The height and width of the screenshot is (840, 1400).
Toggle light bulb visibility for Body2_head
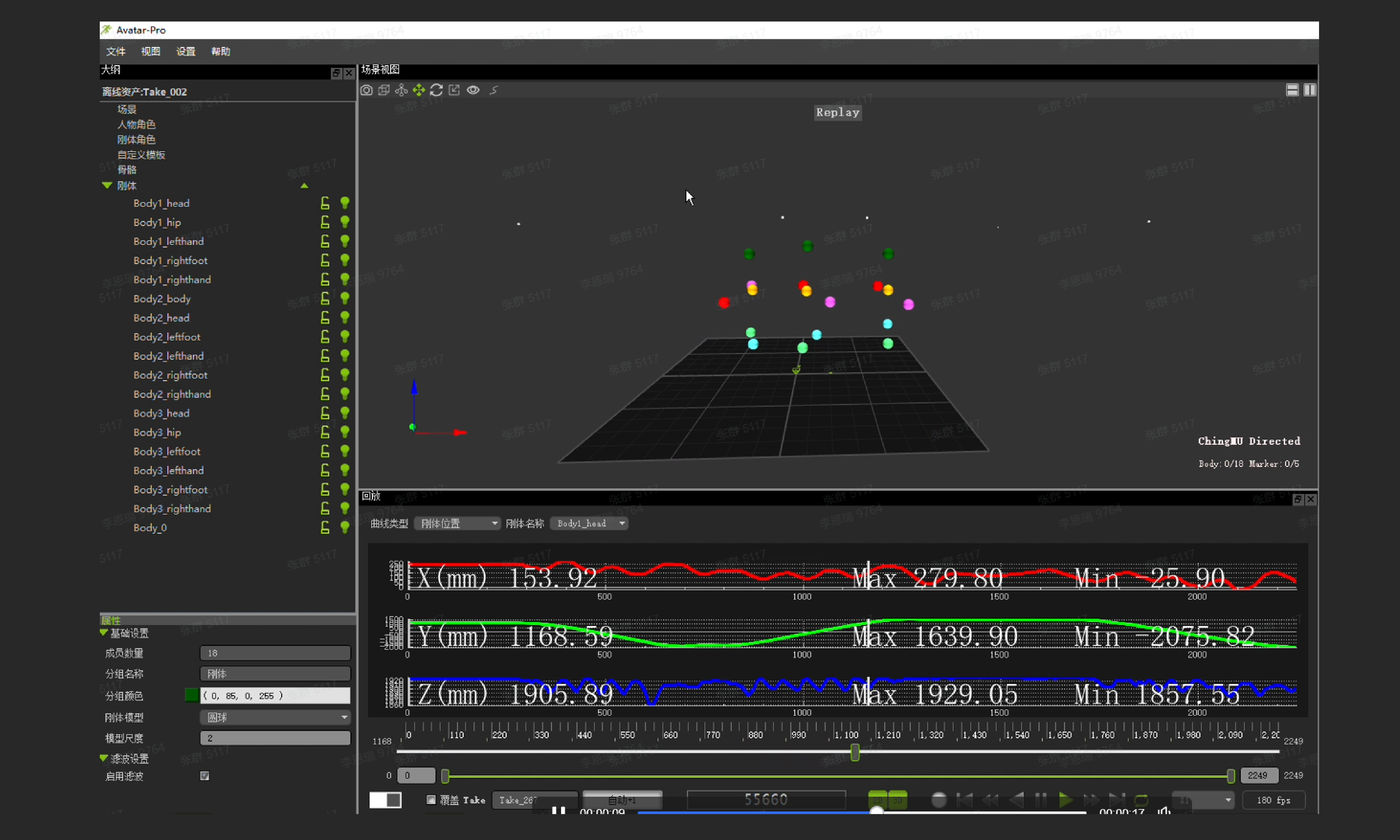click(x=345, y=317)
